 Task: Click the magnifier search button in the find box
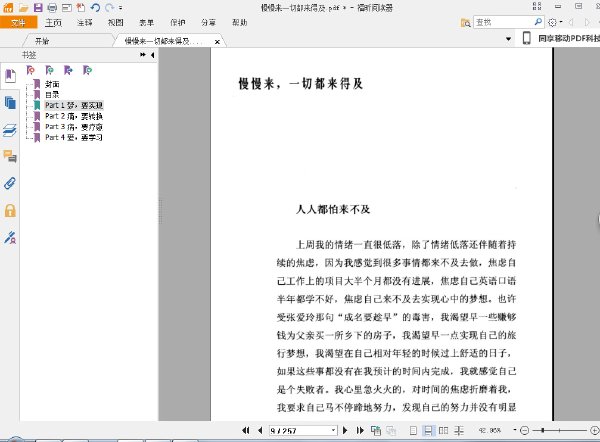(x=538, y=22)
